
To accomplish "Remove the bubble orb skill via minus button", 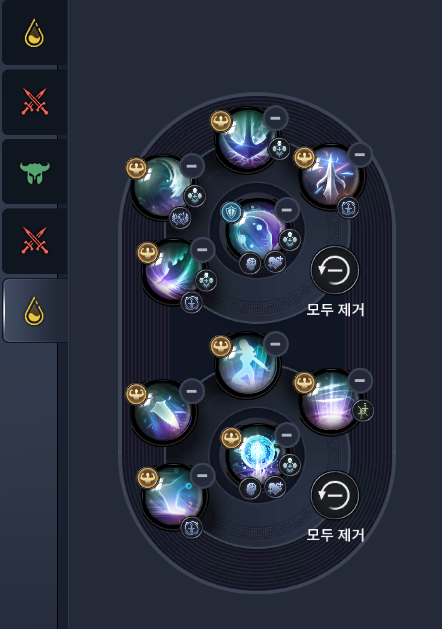I will (286, 210).
